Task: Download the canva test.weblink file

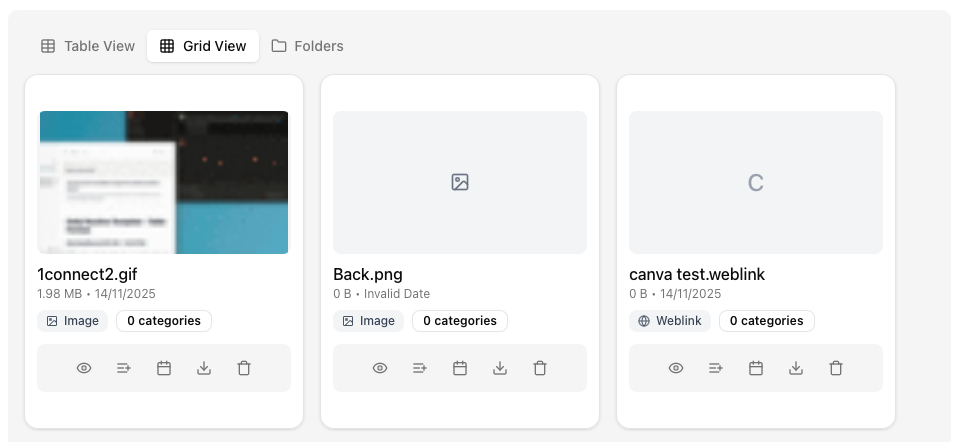Action: (796, 368)
